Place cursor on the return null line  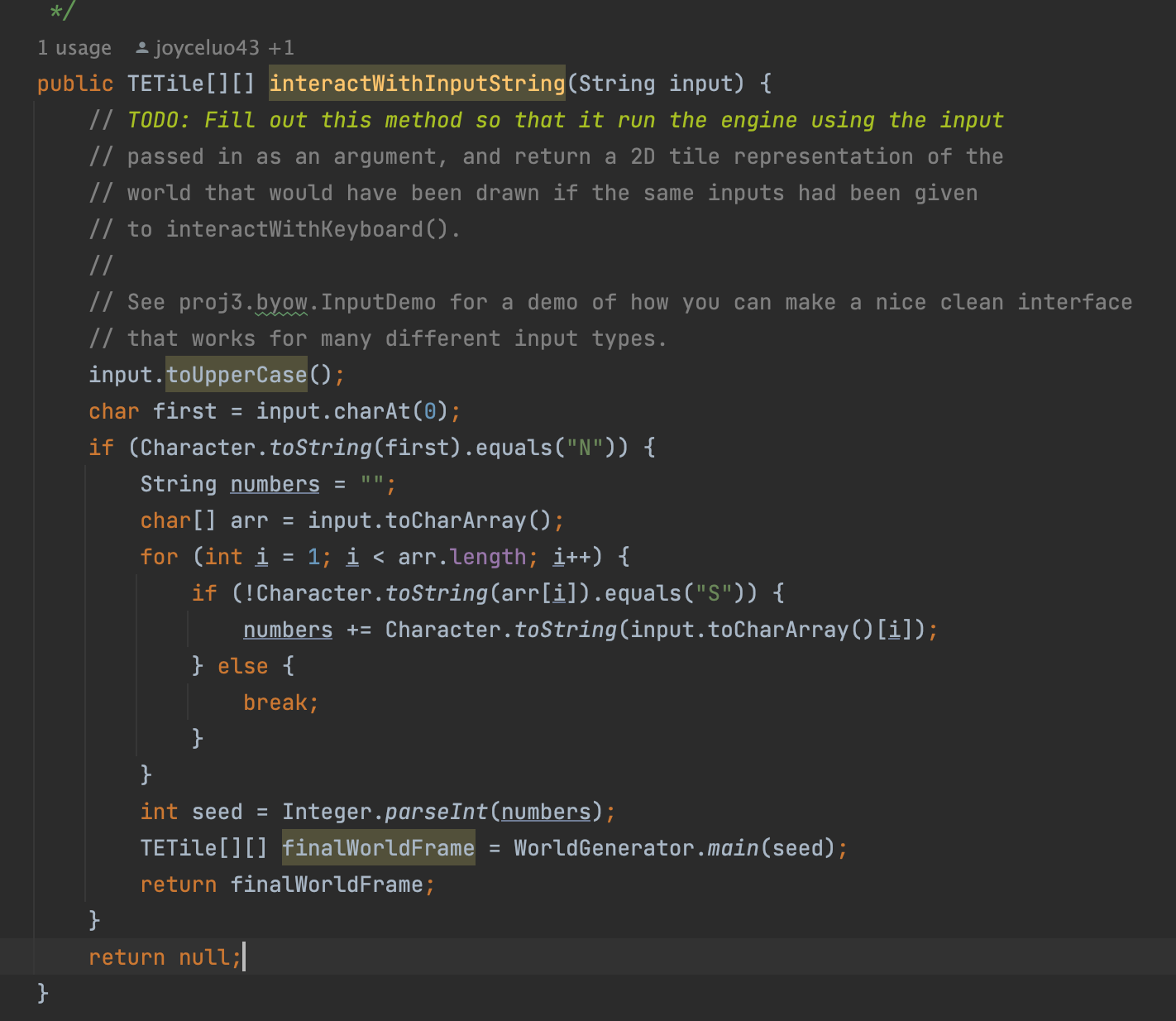point(165,957)
